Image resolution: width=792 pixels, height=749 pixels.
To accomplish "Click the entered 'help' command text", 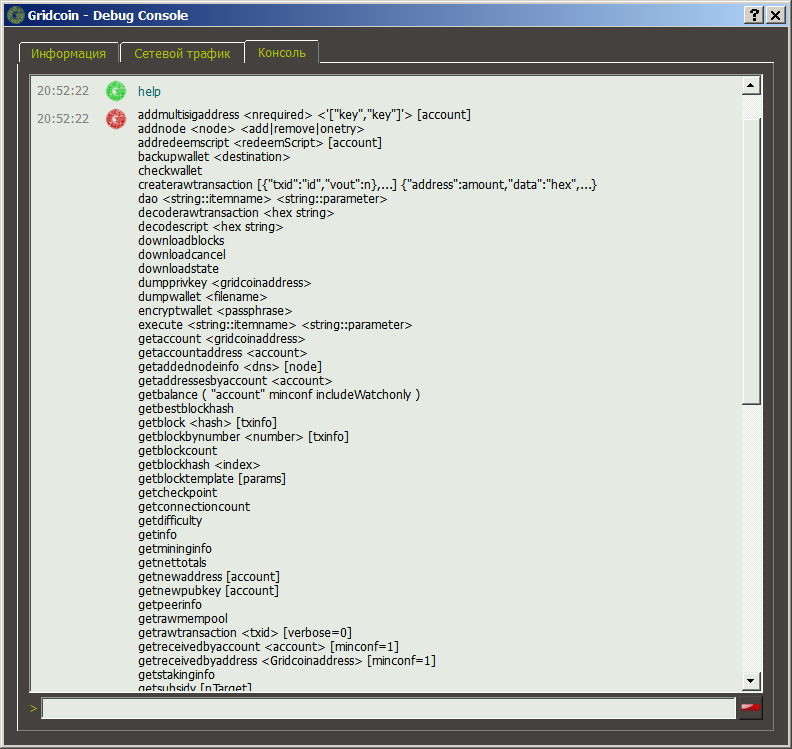I will click(x=149, y=91).
